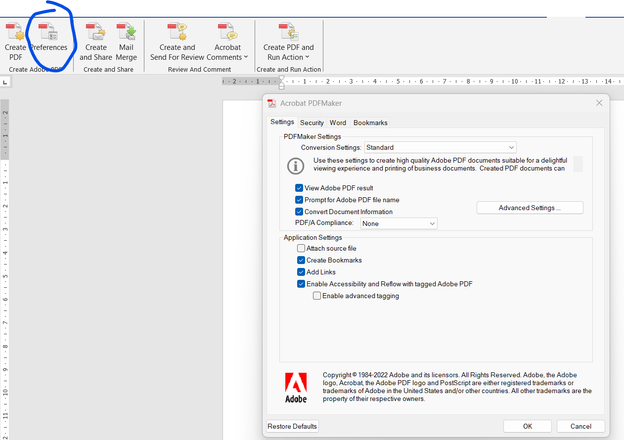Viewport: 624px width, 440px height.
Task: Click the Create and Run Action group label
Action: pos(289,70)
